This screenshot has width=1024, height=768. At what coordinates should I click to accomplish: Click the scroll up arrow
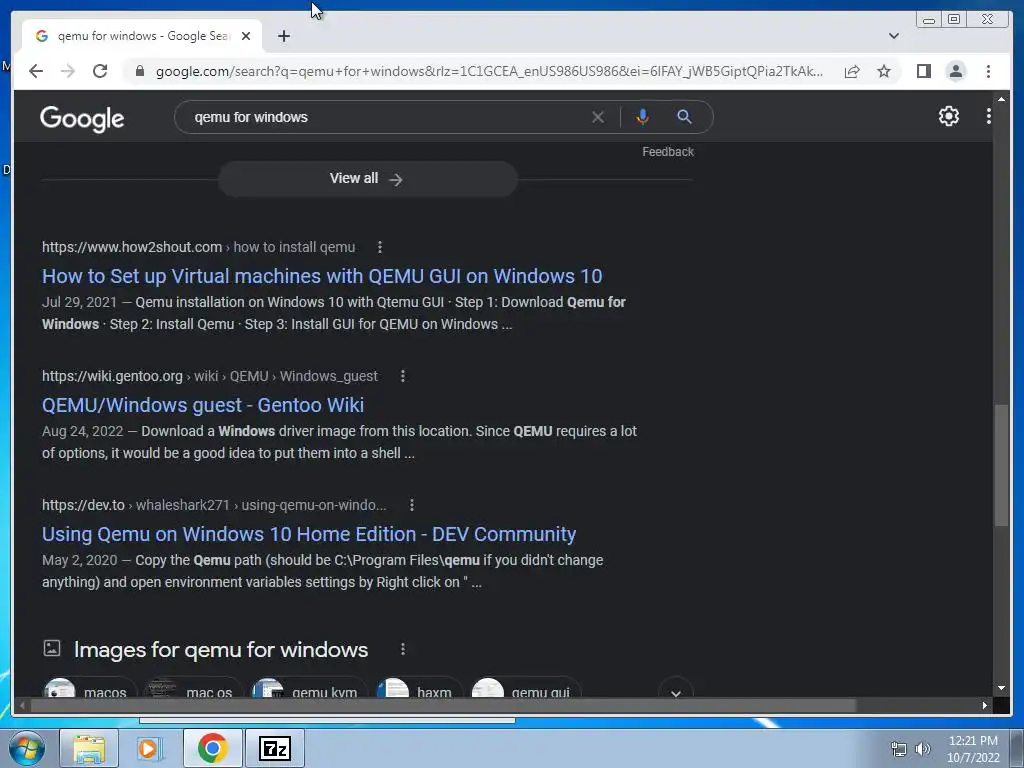pos(1001,99)
